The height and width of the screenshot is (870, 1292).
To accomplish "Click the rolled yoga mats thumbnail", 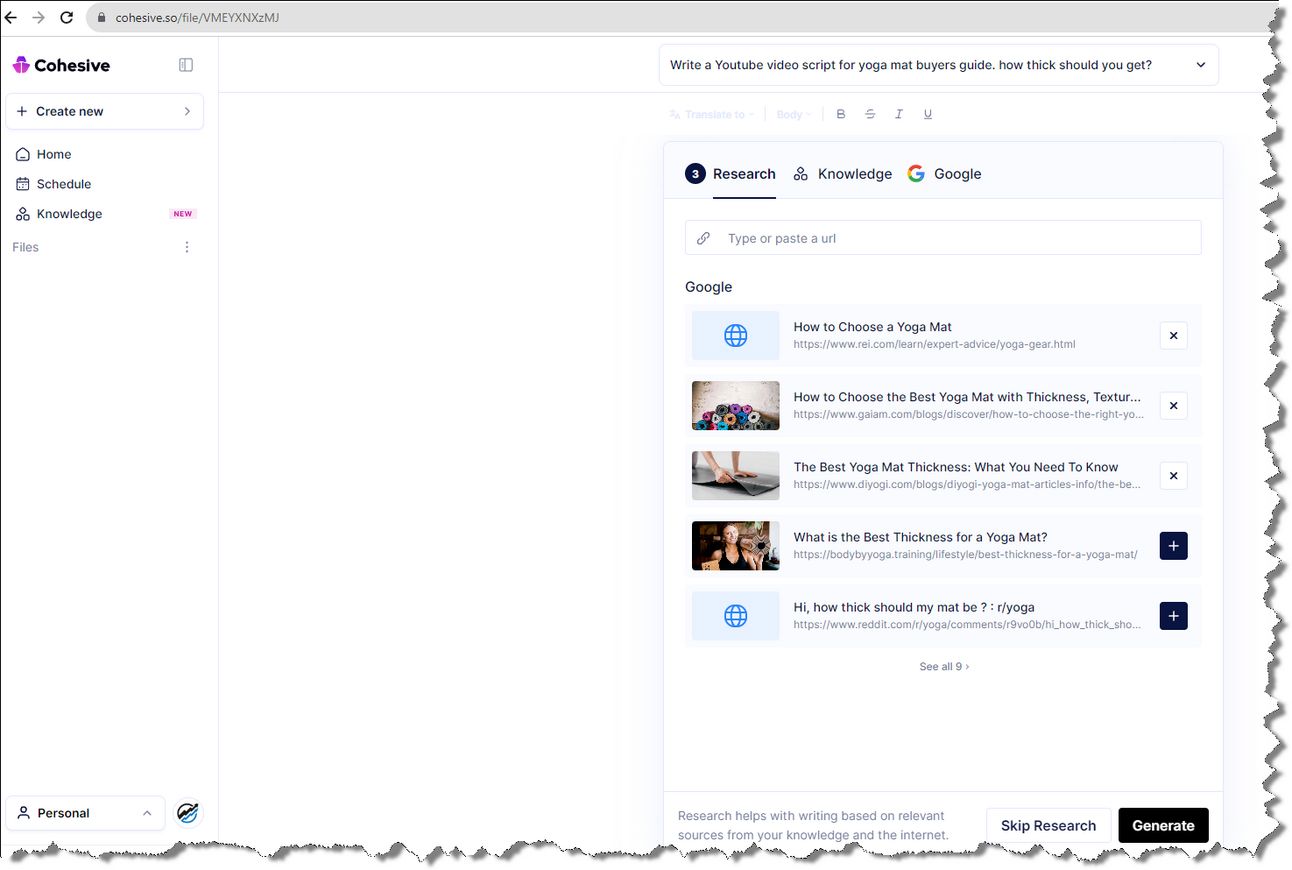I will point(736,406).
